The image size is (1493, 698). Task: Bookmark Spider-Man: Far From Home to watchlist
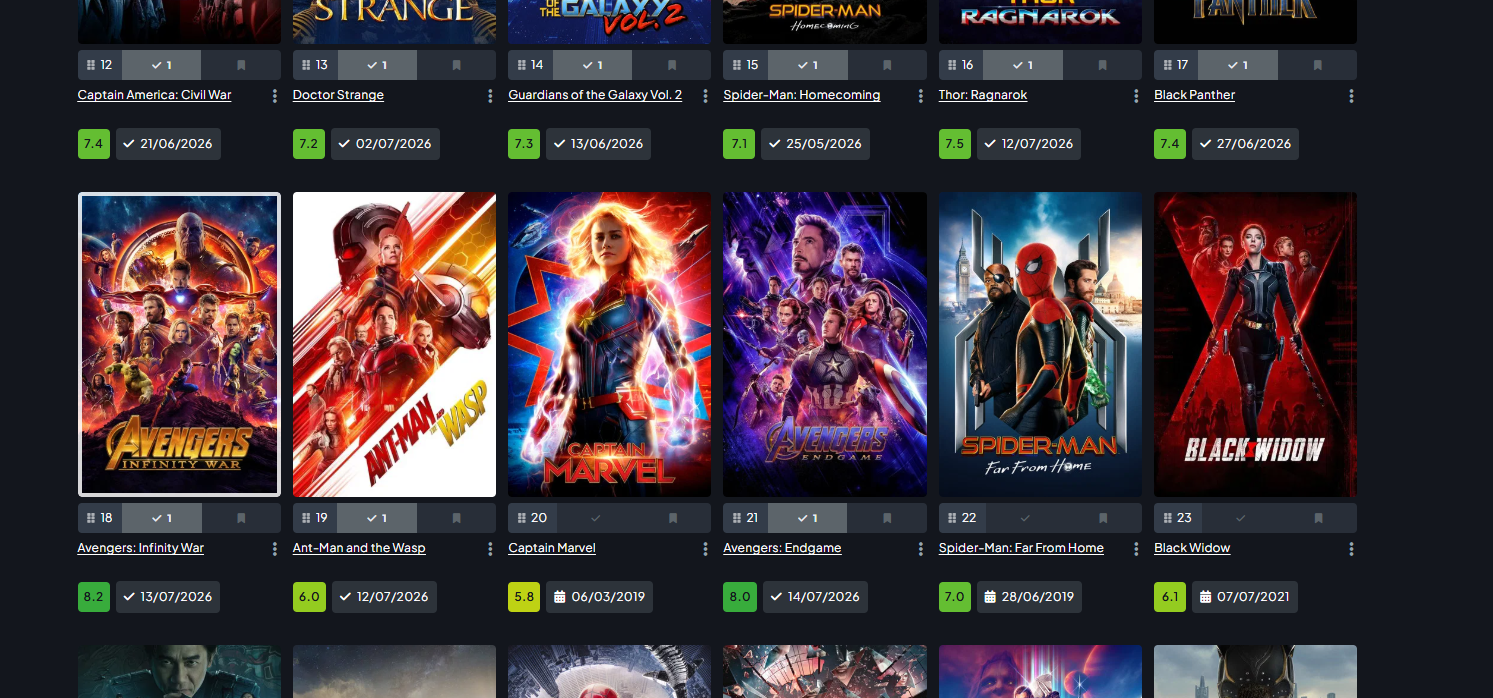point(1103,518)
